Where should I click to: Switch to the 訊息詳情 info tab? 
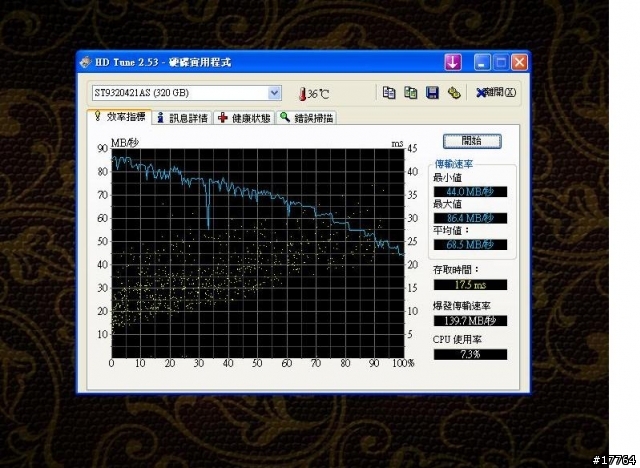point(182,118)
